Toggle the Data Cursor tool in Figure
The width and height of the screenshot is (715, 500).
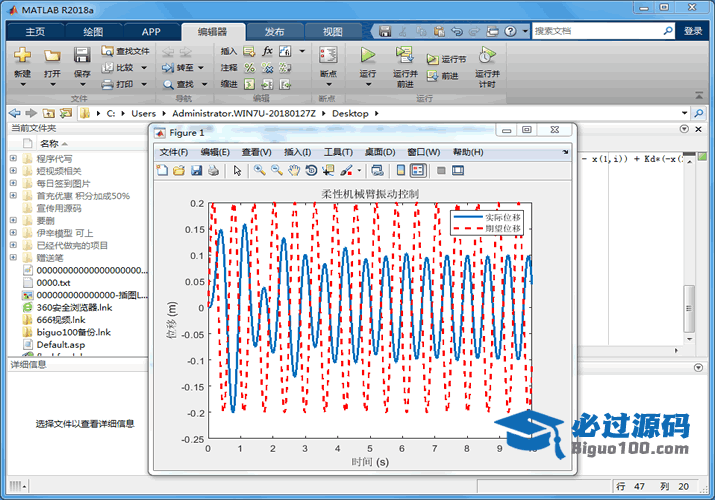pos(328,170)
